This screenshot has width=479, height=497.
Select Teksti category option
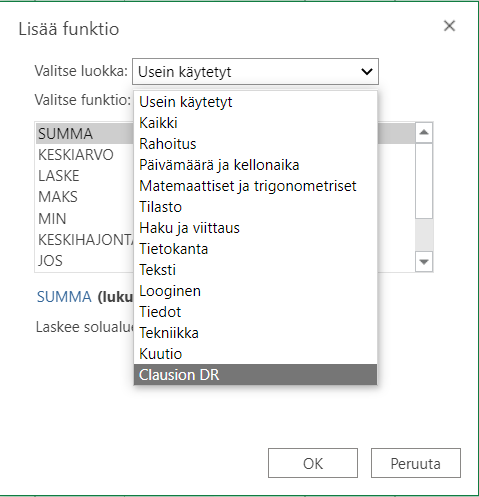pos(255,270)
